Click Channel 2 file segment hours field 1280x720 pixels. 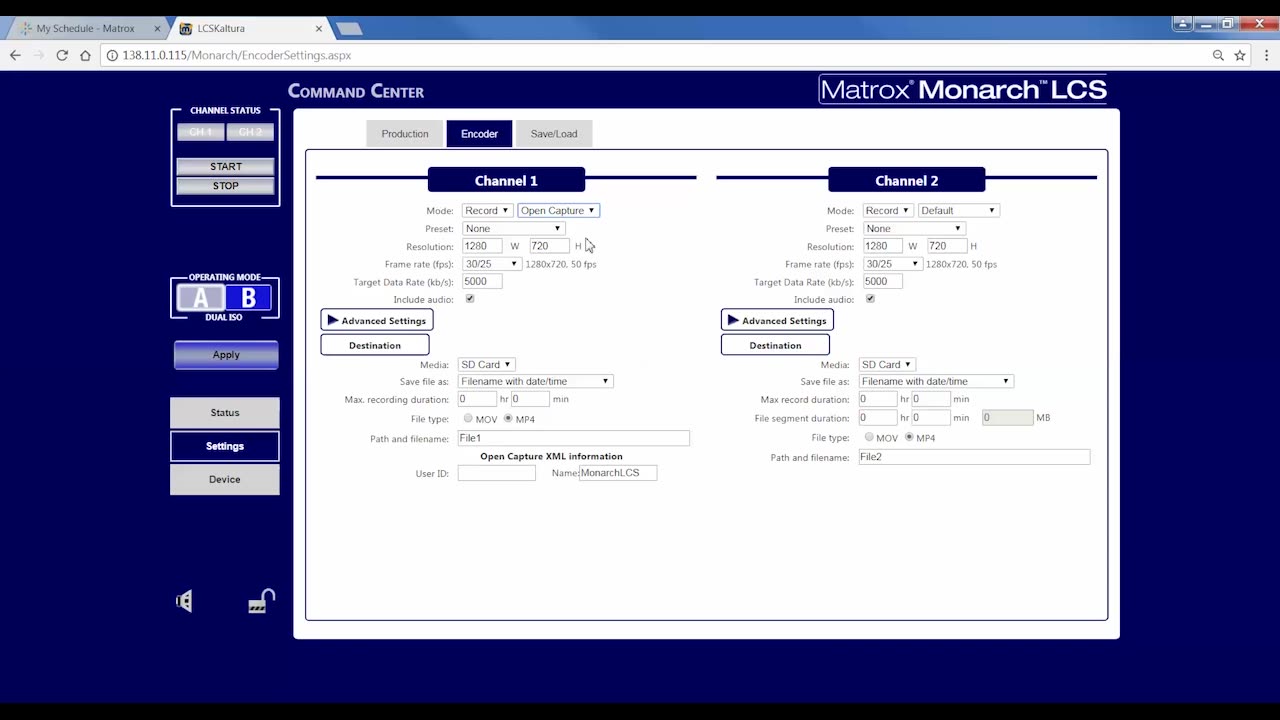coord(878,418)
